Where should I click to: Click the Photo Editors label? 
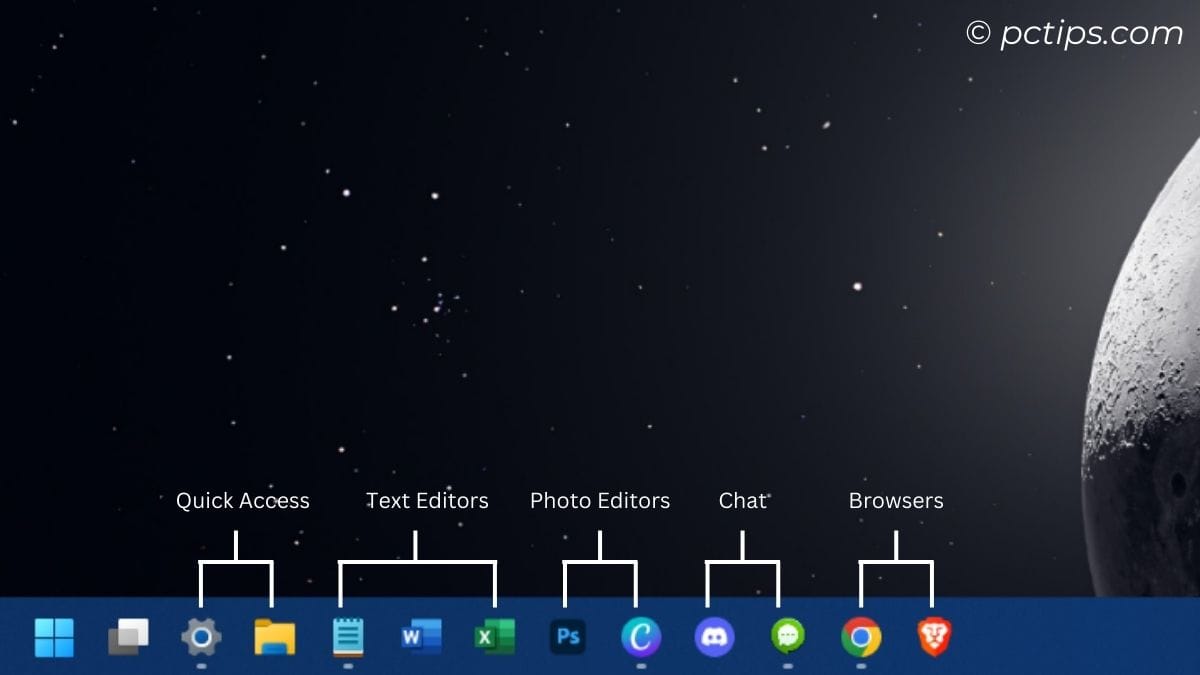click(x=600, y=500)
